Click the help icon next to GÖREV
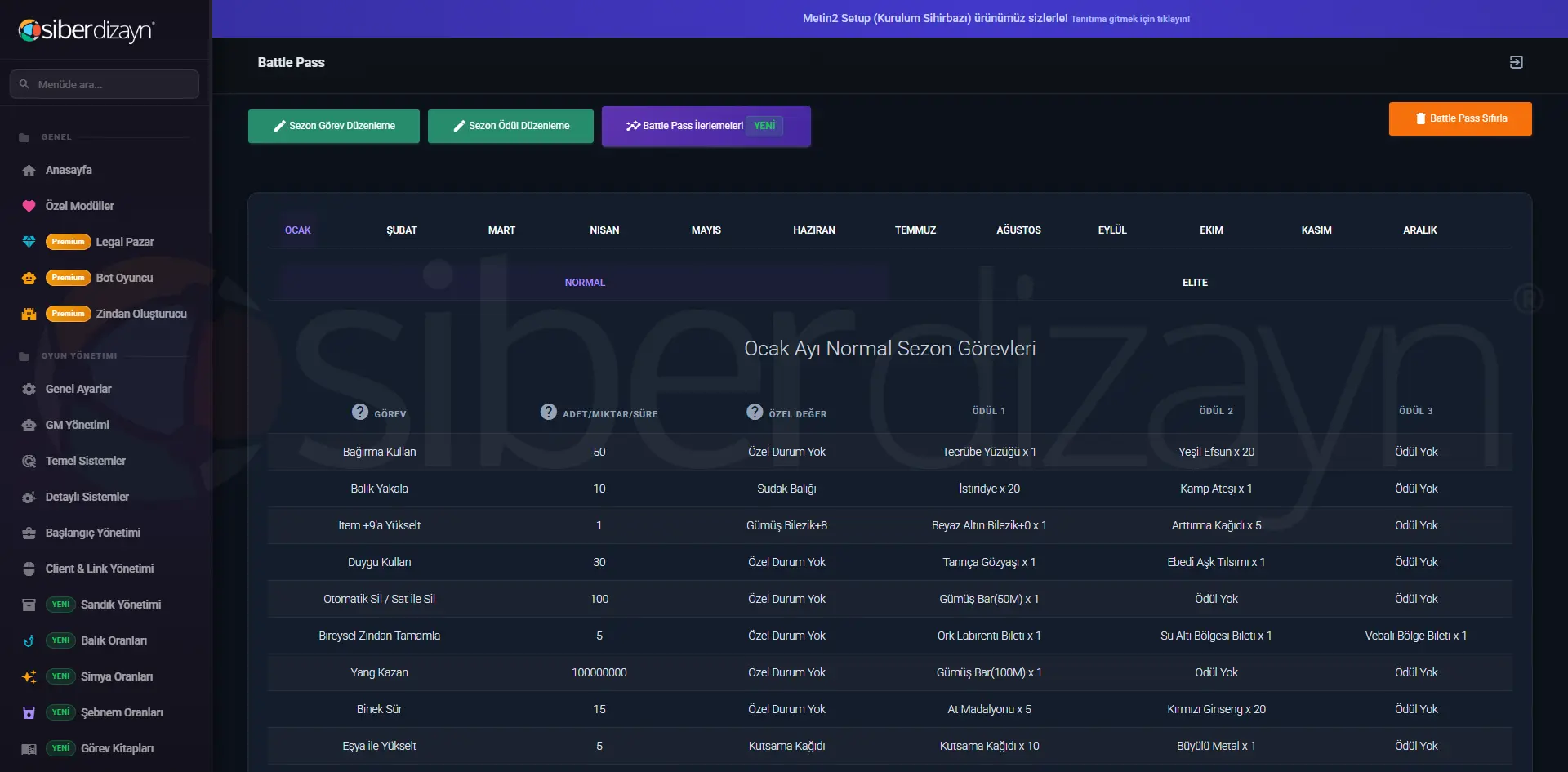The height and width of the screenshot is (772, 1568). 360,412
